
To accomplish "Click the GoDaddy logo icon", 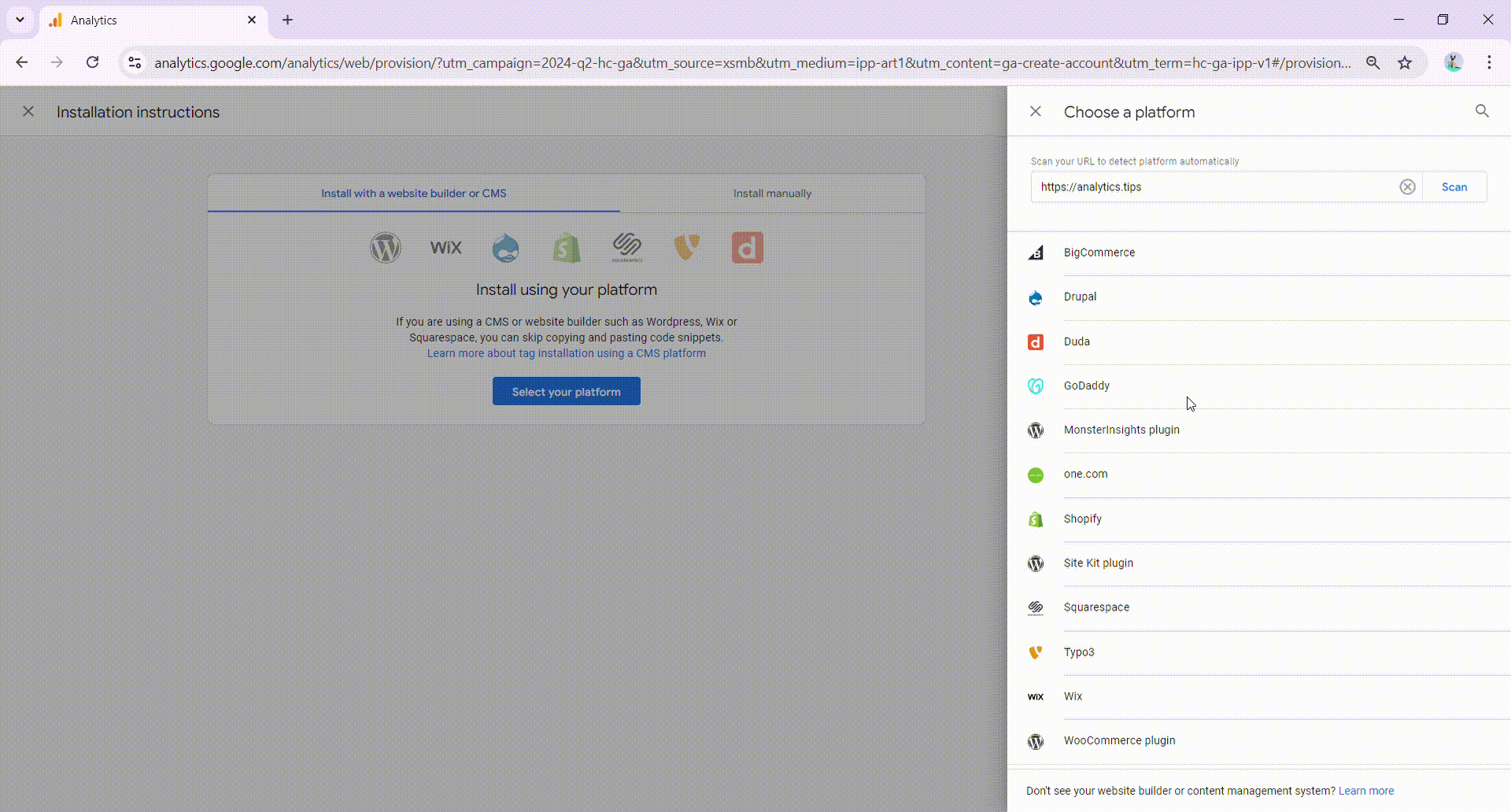I will click(x=1036, y=386).
